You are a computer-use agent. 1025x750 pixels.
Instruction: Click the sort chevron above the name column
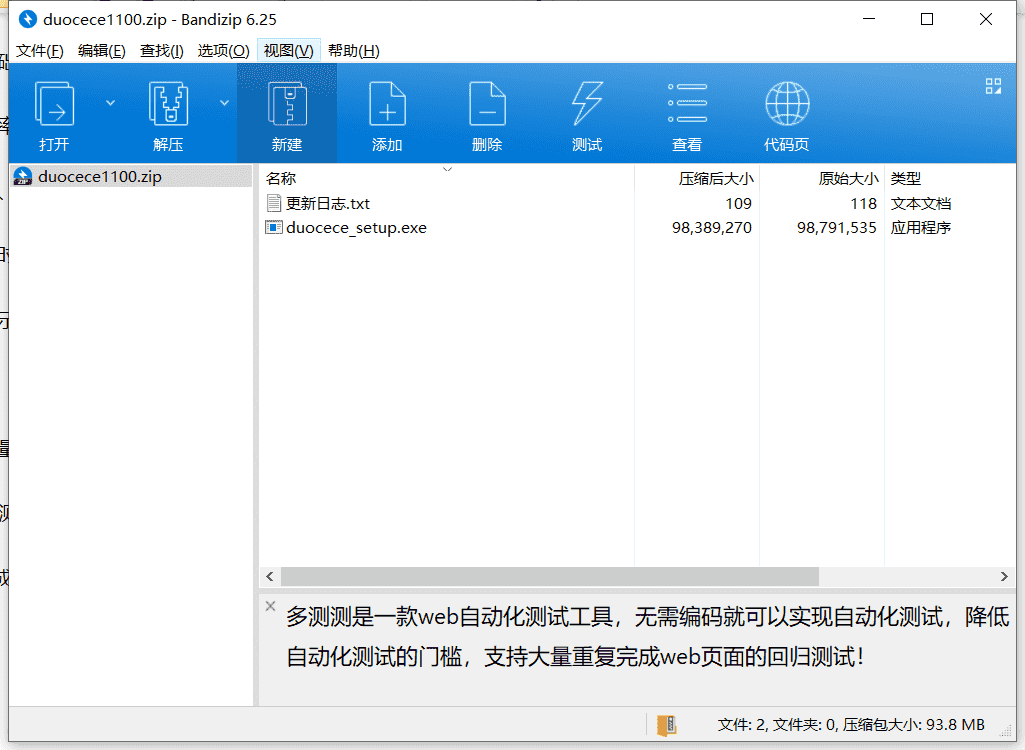pyautogui.click(x=448, y=169)
